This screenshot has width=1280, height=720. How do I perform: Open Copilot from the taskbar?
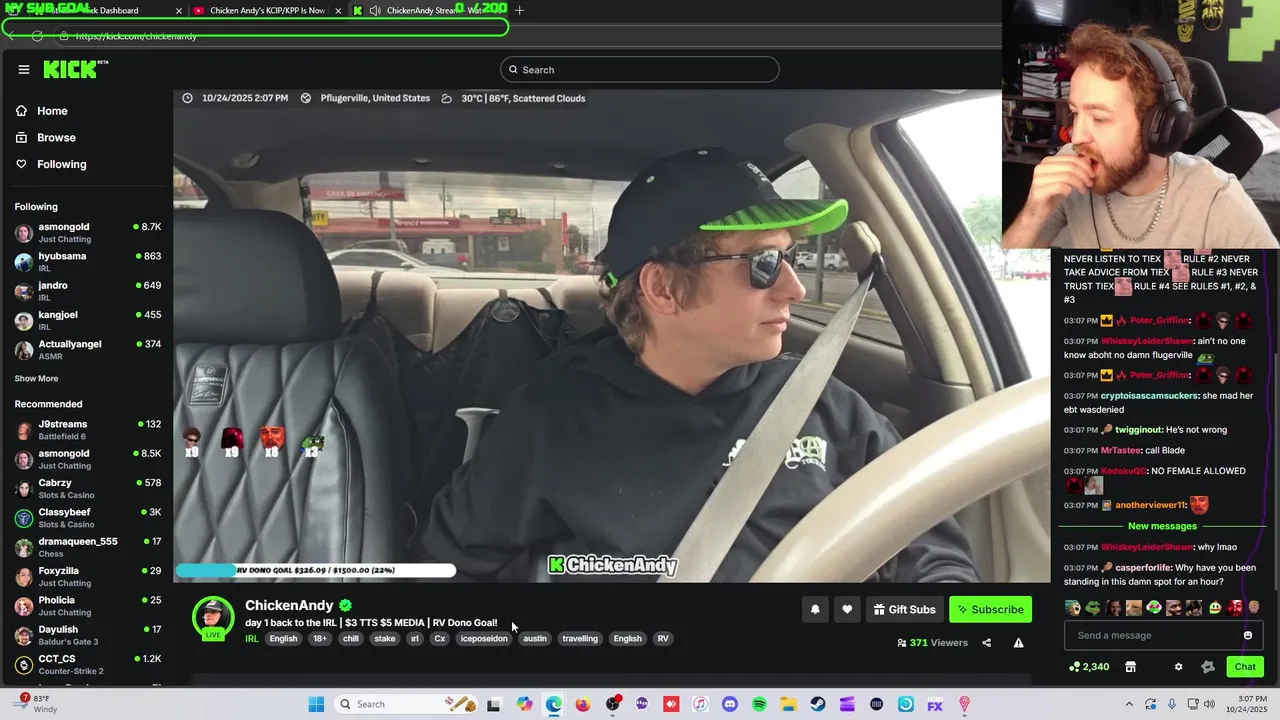coord(524,704)
